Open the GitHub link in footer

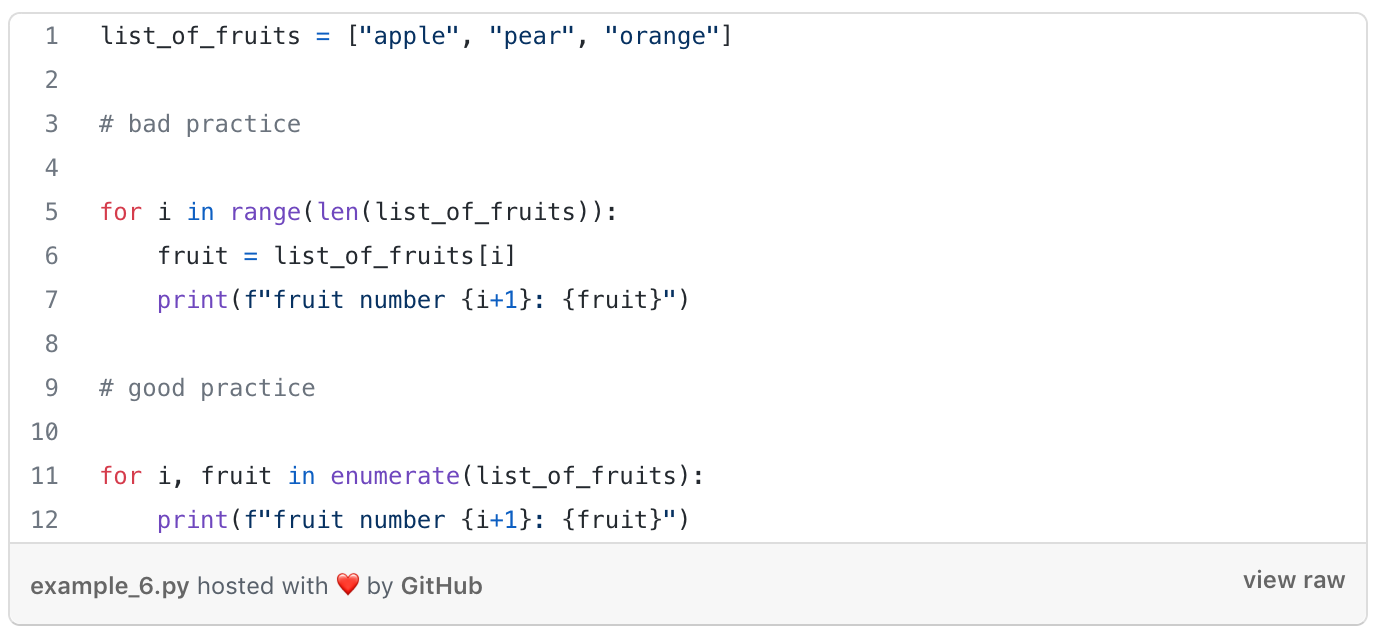[441, 586]
